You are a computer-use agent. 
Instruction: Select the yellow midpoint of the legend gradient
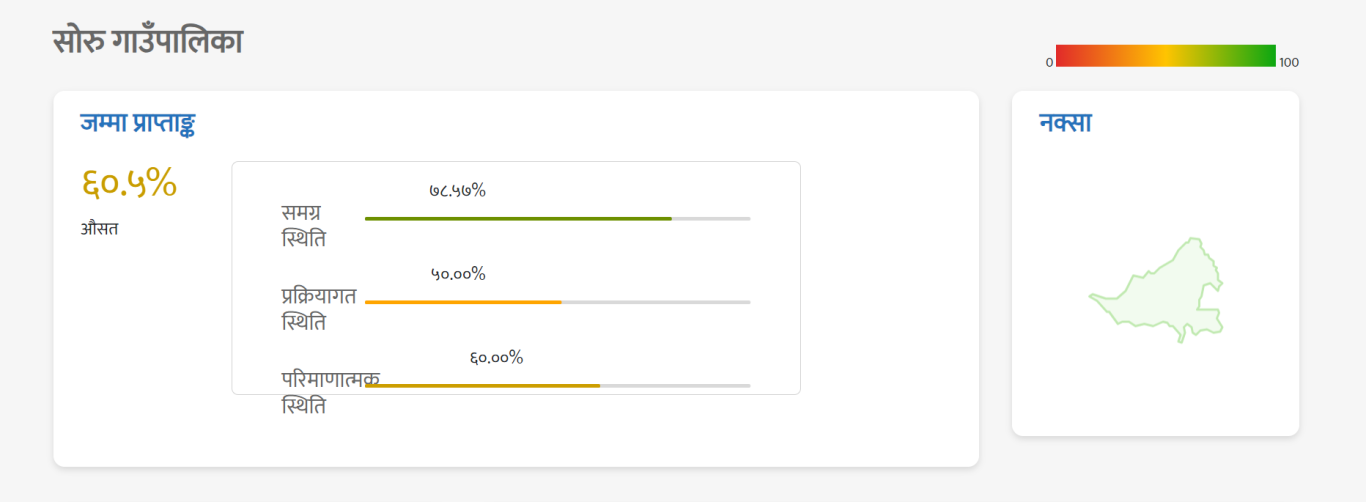click(x=1166, y=56)
